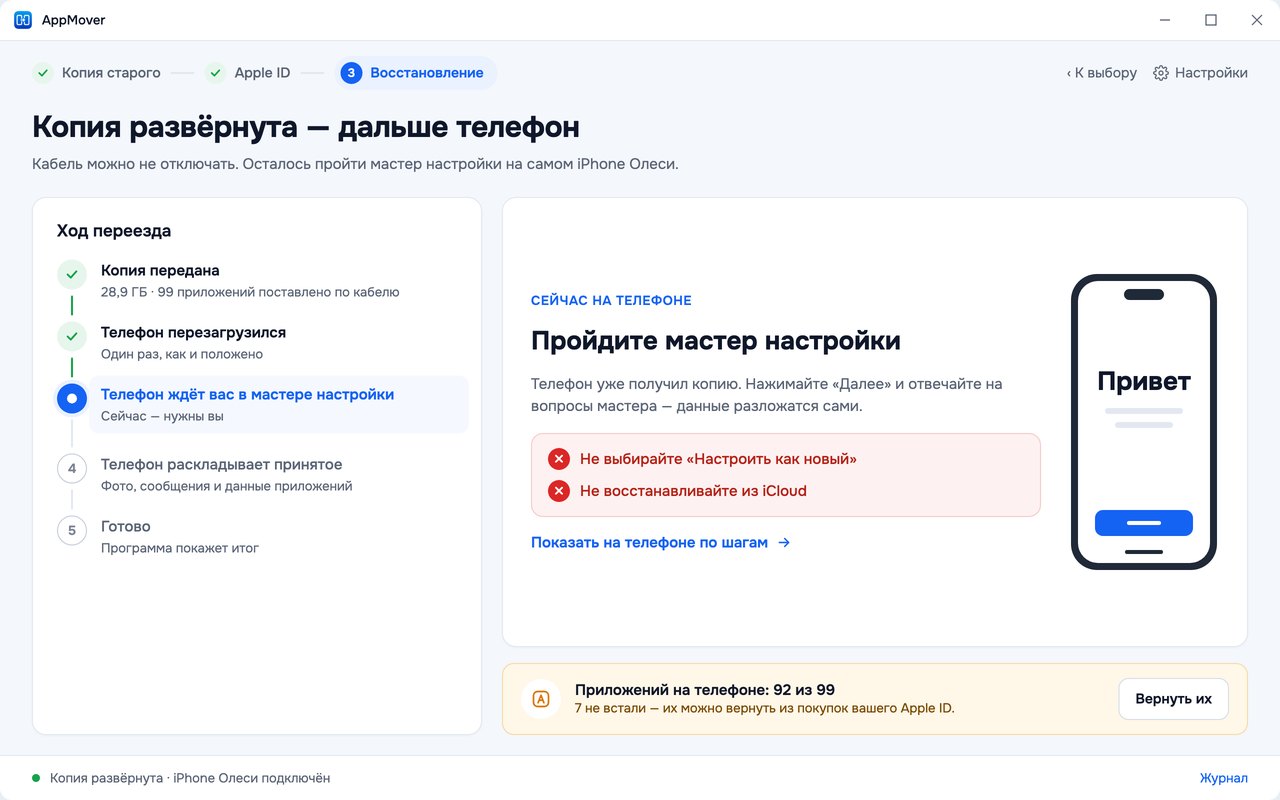This screenshot has width=1280, height=800.
Task: Click the «Ход переезда» panel heading
Action: pyautogui.click(x=114, y=231)
